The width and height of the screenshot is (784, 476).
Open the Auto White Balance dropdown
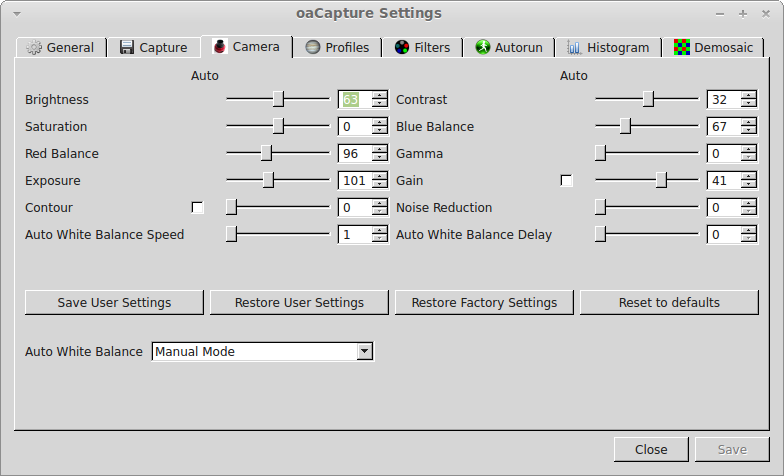(x=364, y=352)
